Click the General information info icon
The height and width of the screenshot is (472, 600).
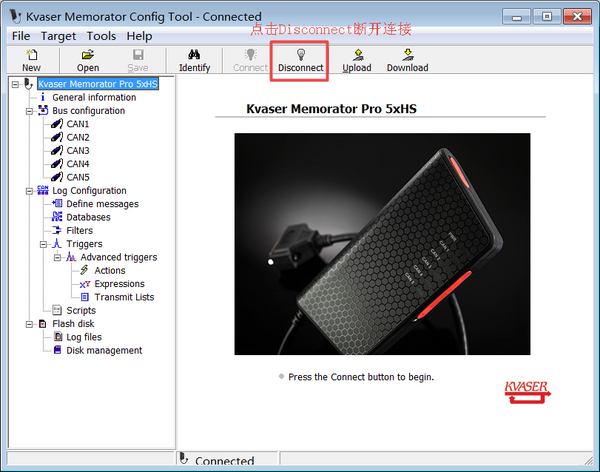pos(42,97)
